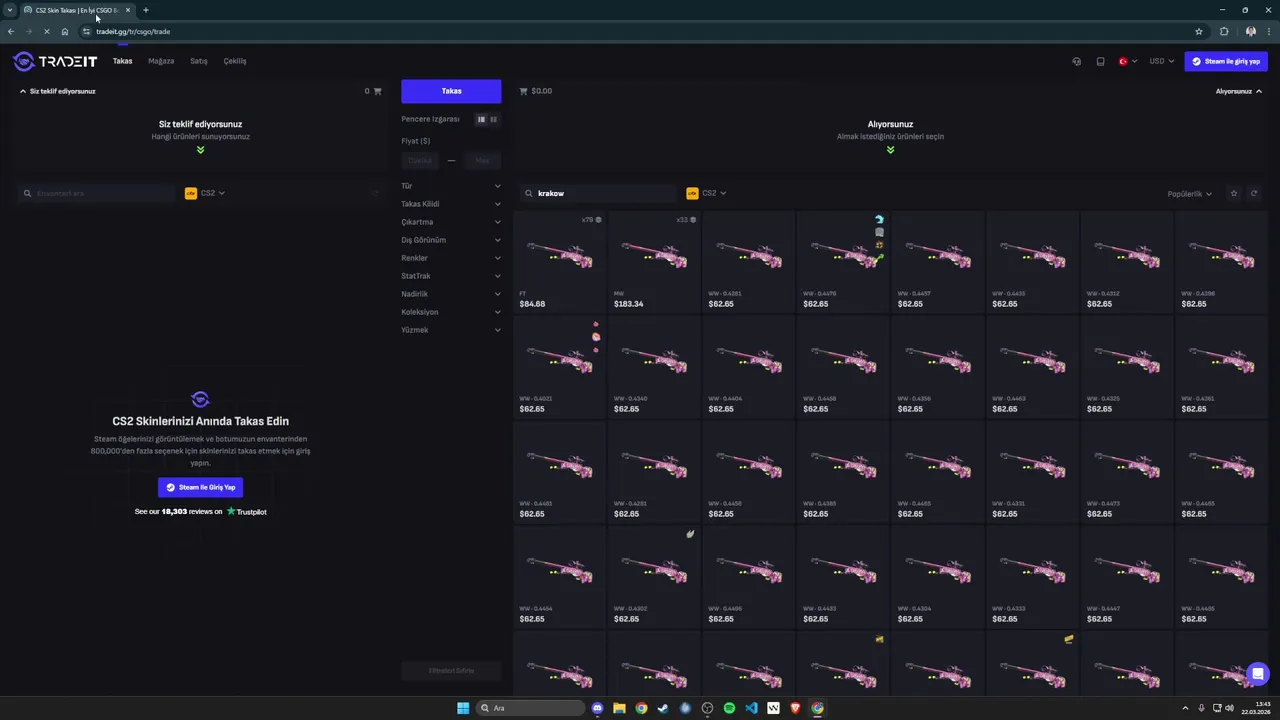Expand the Nadirlik filter
Image resolution: width=1280 pixels, height=720 pixels.
point(451,294)
